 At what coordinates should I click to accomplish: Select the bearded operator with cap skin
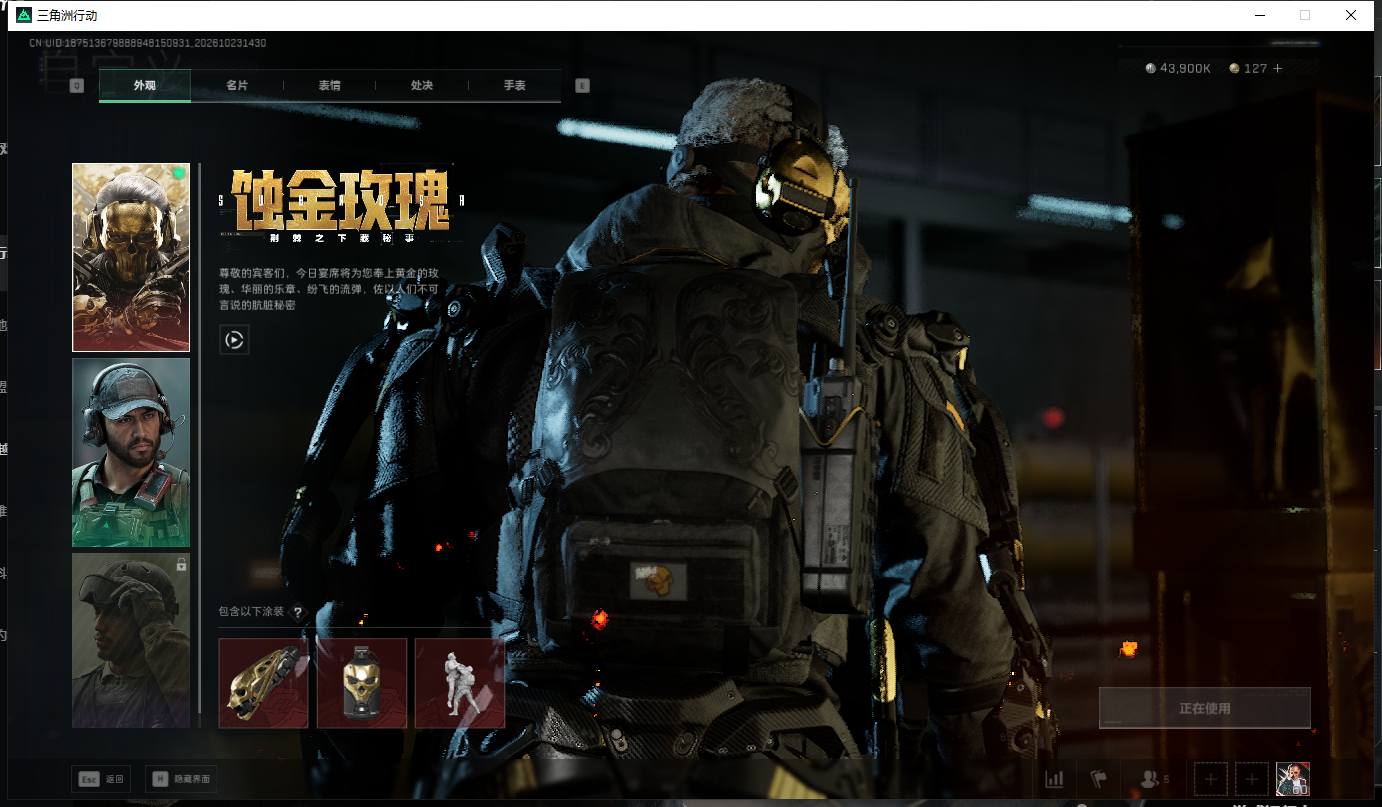(131, 453)
